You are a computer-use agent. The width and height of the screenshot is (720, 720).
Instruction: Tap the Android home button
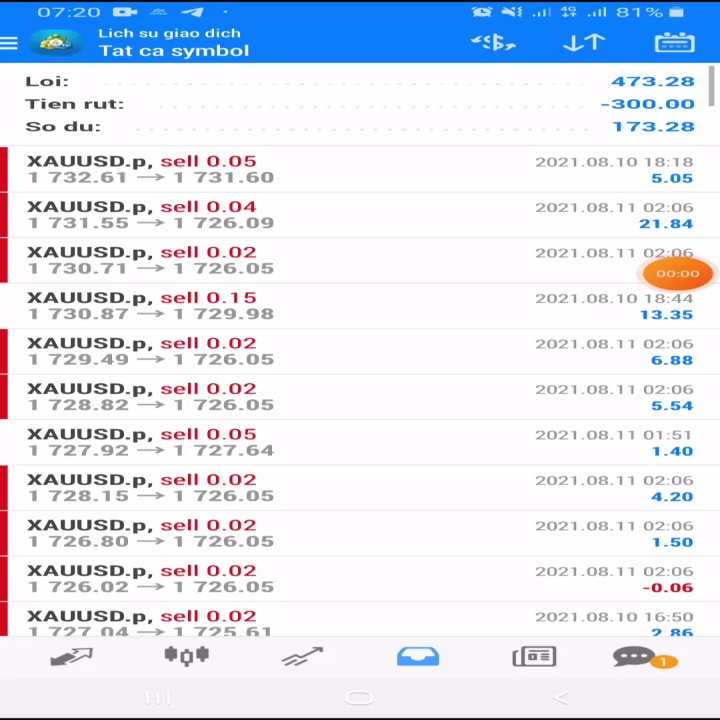pyautogui.click(x=359, y=698)
